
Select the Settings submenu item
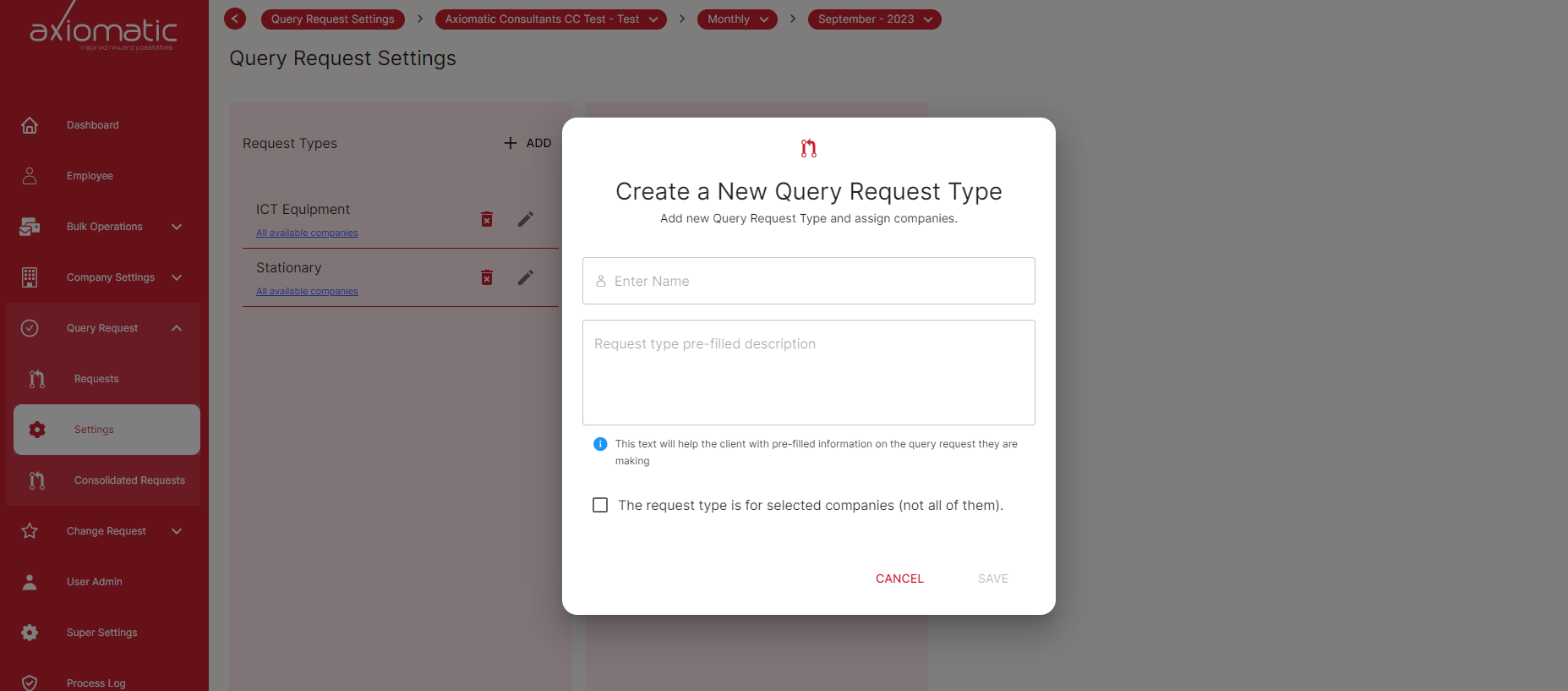[107, 430]
